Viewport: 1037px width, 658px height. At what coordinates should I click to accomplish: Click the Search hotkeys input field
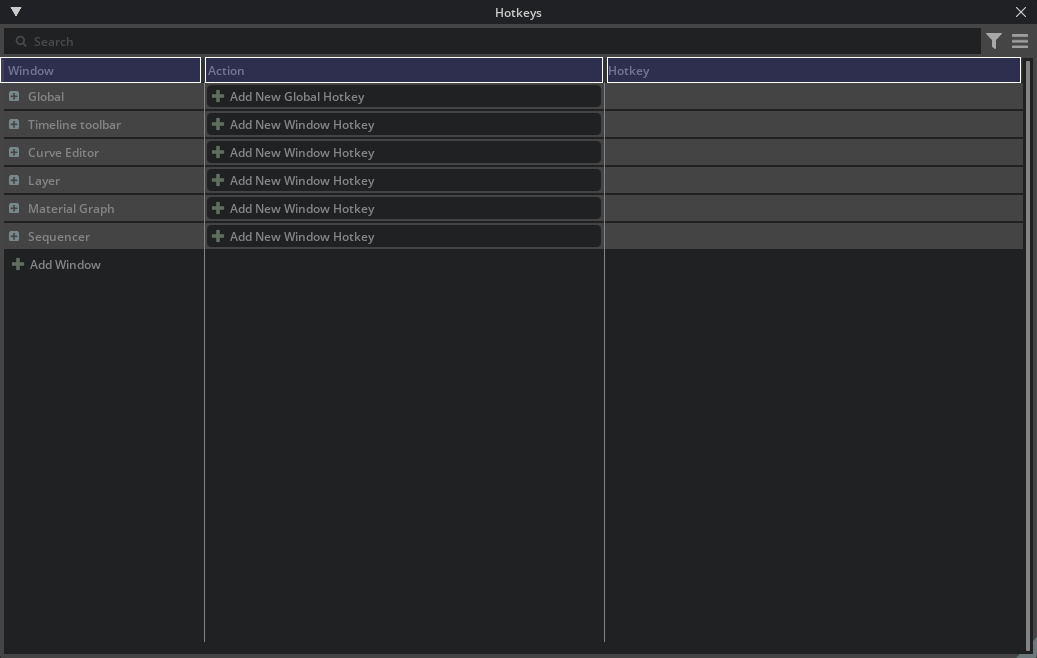[492, 42]
